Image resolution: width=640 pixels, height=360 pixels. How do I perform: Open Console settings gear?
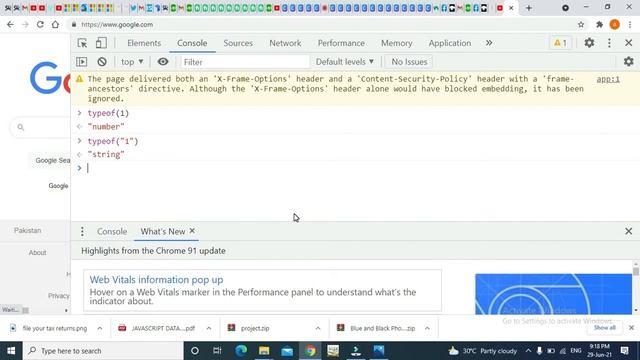(x=629, y=62)
